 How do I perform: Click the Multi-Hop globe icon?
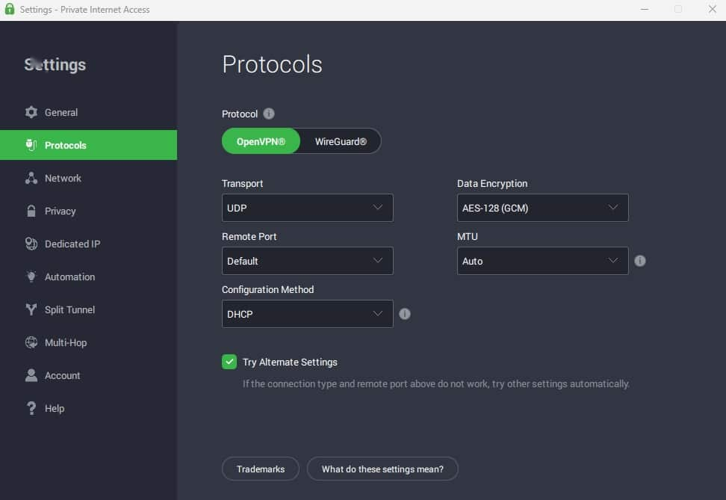[x=31, y=343]
